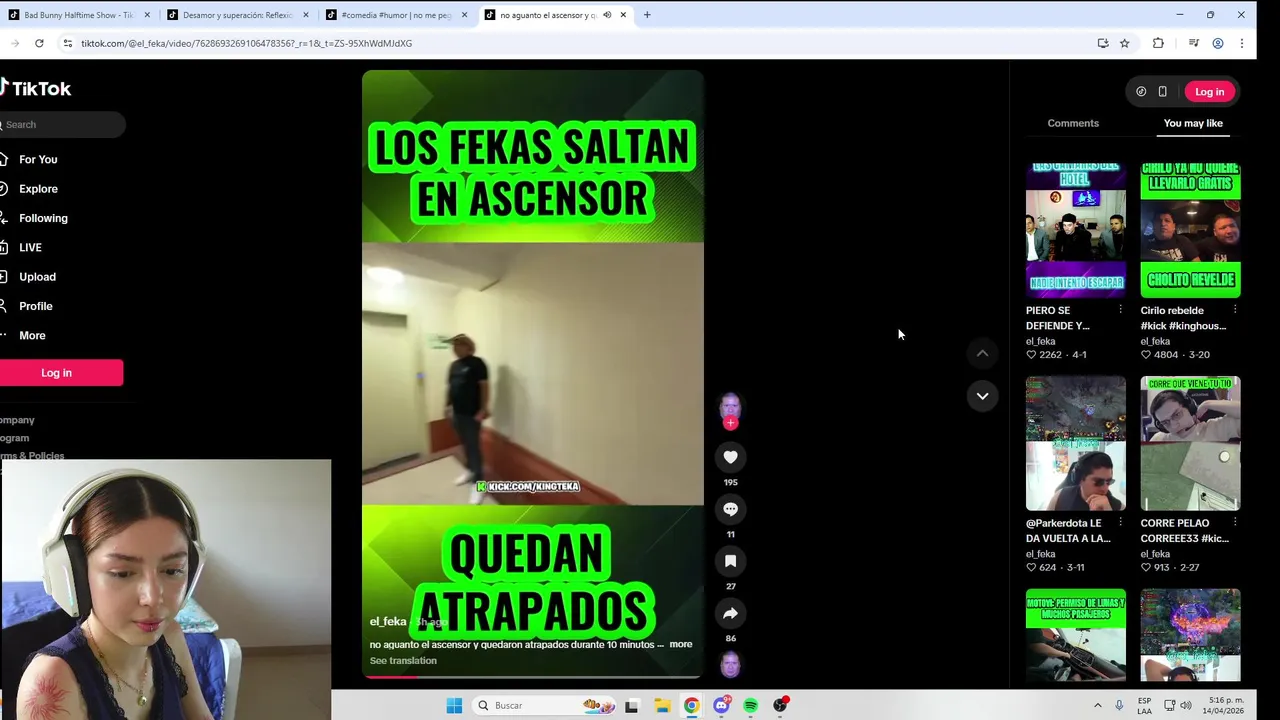Open Spotify from the taskbar
The width and height of the screenshot is (1280, 720).
point(750,705)
